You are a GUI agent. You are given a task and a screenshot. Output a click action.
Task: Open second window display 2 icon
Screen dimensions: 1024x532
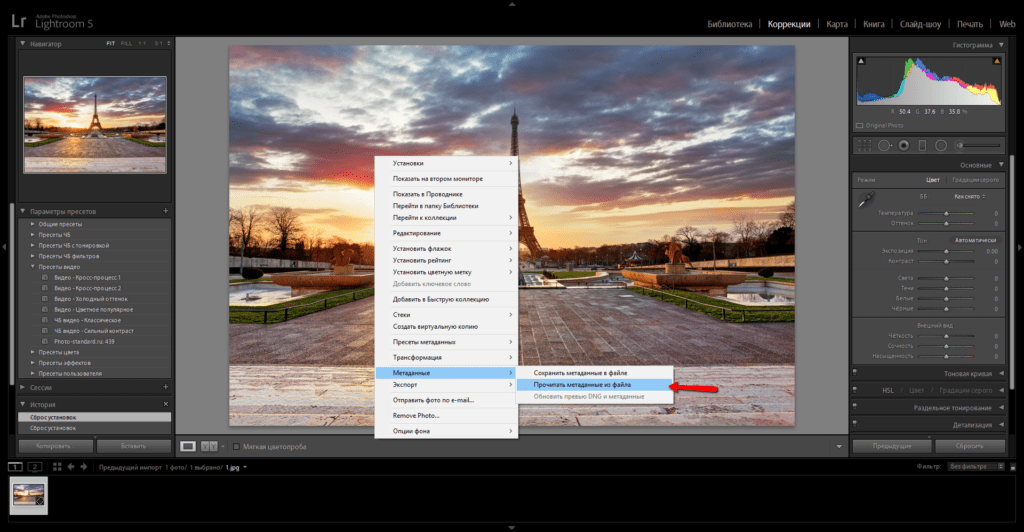pos(35,467)
